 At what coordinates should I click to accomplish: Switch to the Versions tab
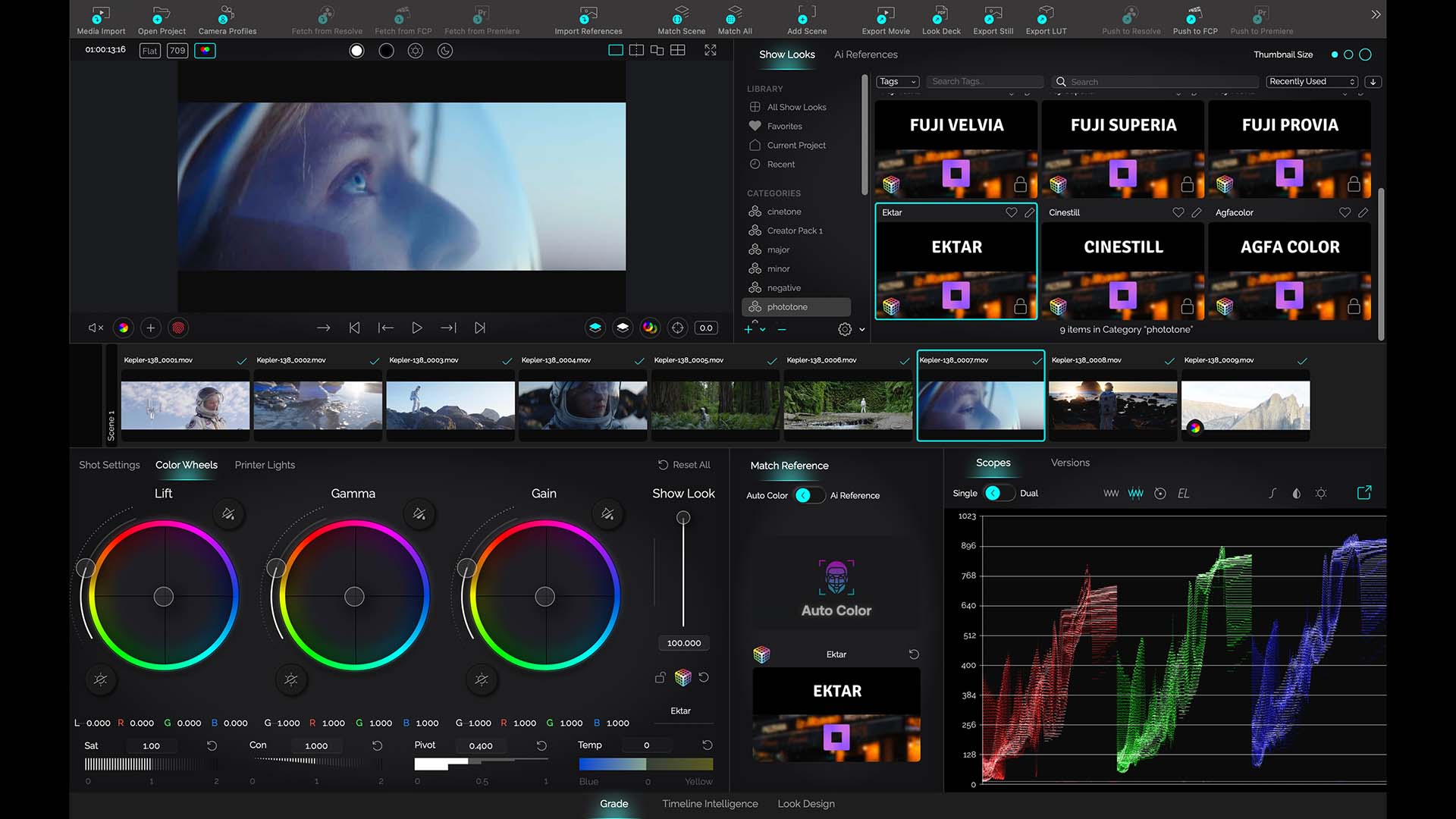click(x=1069, y=462)
